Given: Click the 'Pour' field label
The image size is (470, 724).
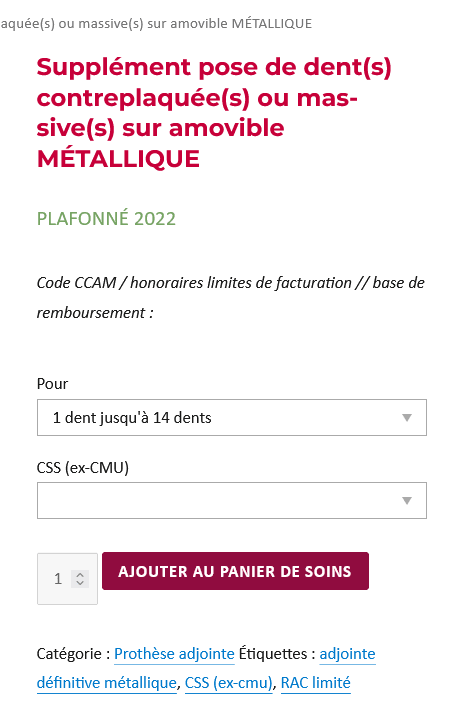Looking at the screenshot, I should click(52, 384).
